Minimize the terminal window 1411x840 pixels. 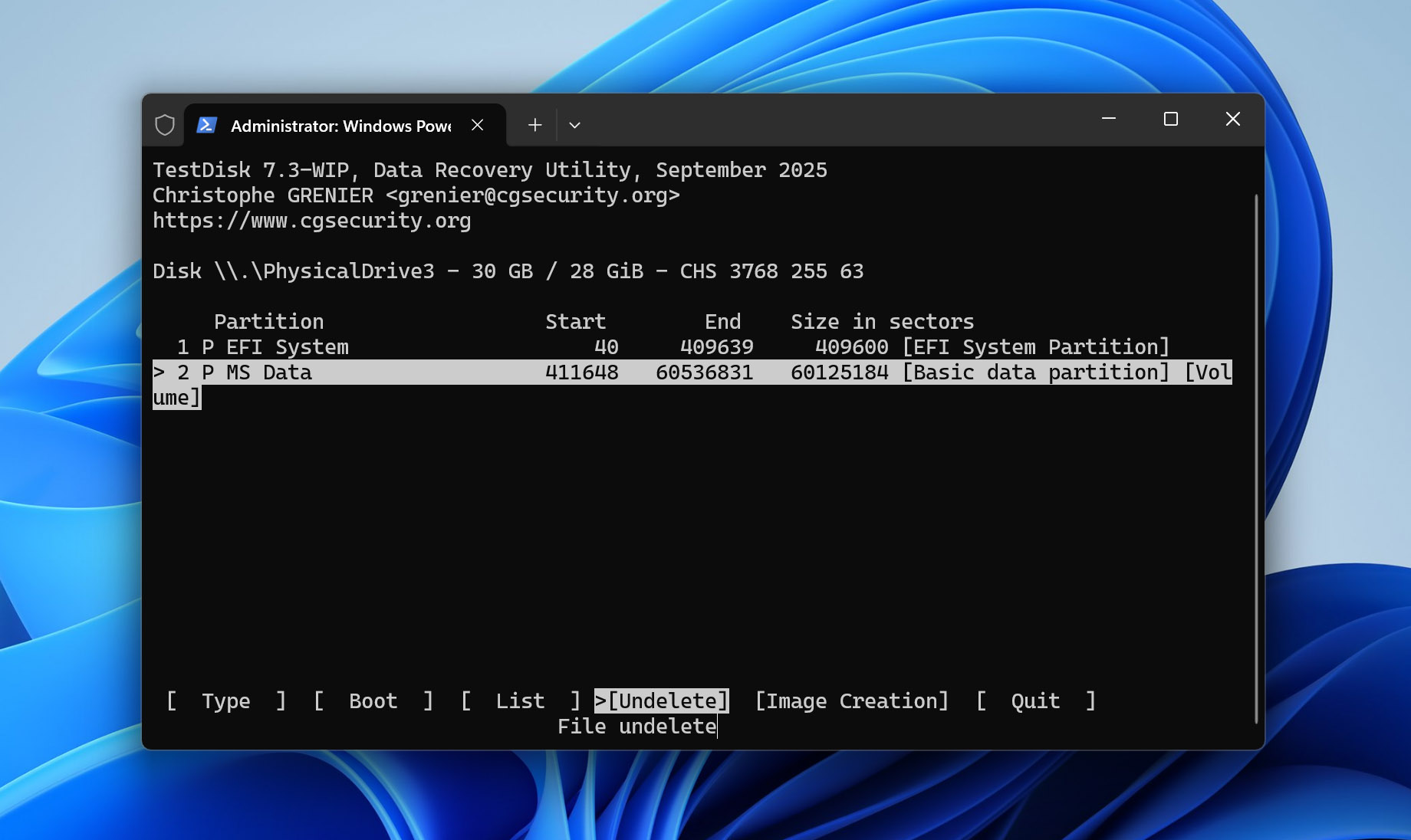[1109, 119]
